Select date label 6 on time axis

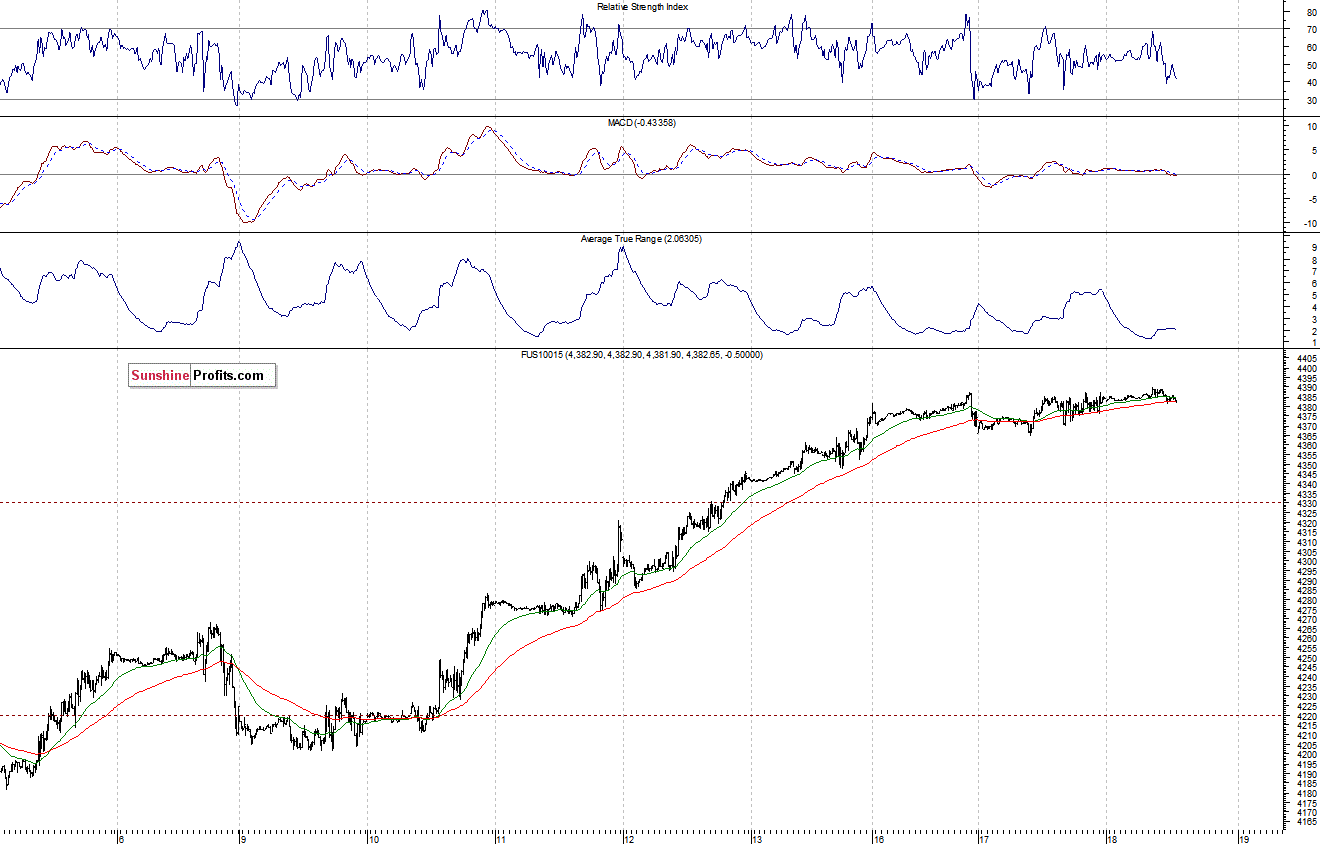point(120,839)
